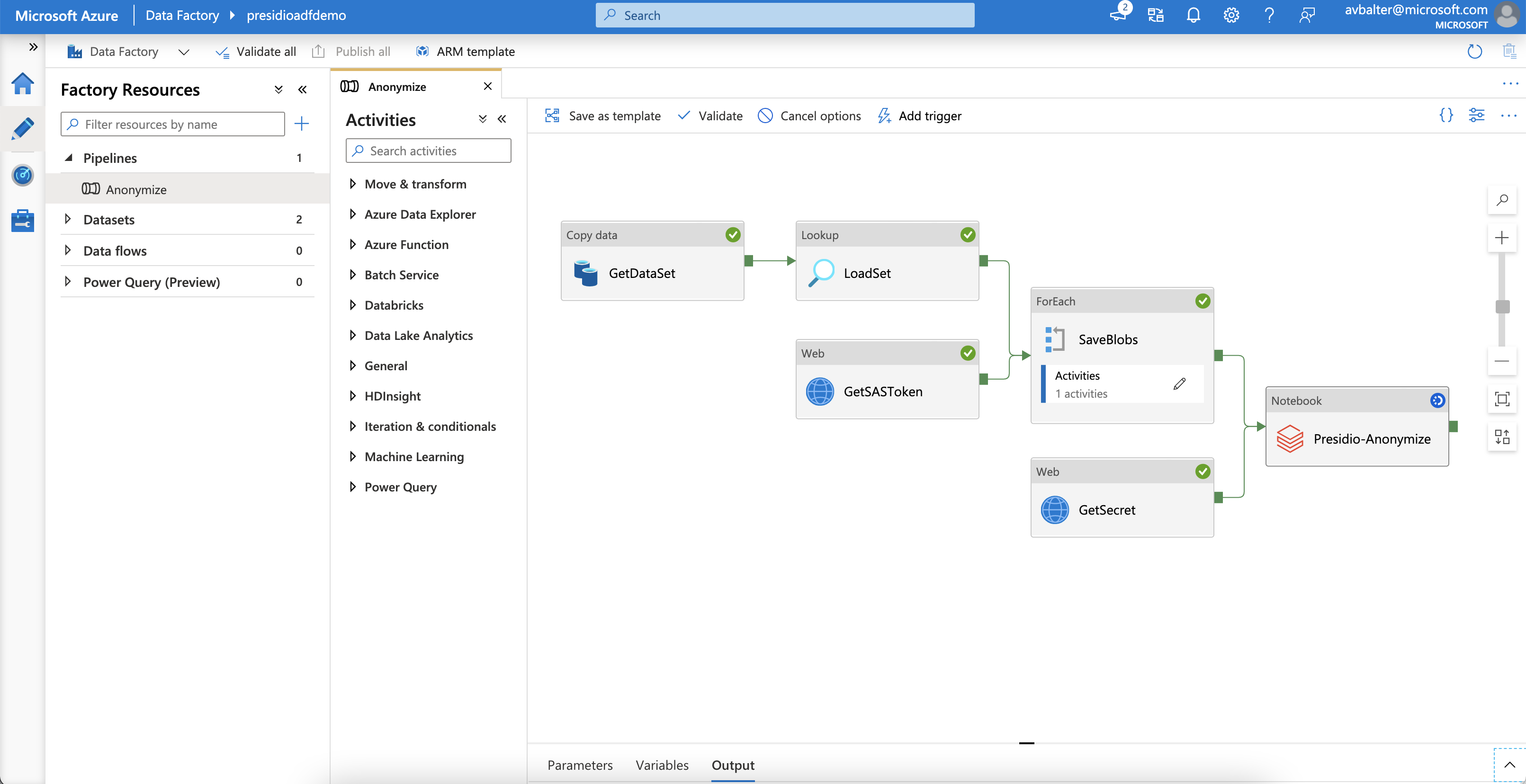1526x784 pixels.
Task: Open ARM template menu
Action: [x=465, y=52]
